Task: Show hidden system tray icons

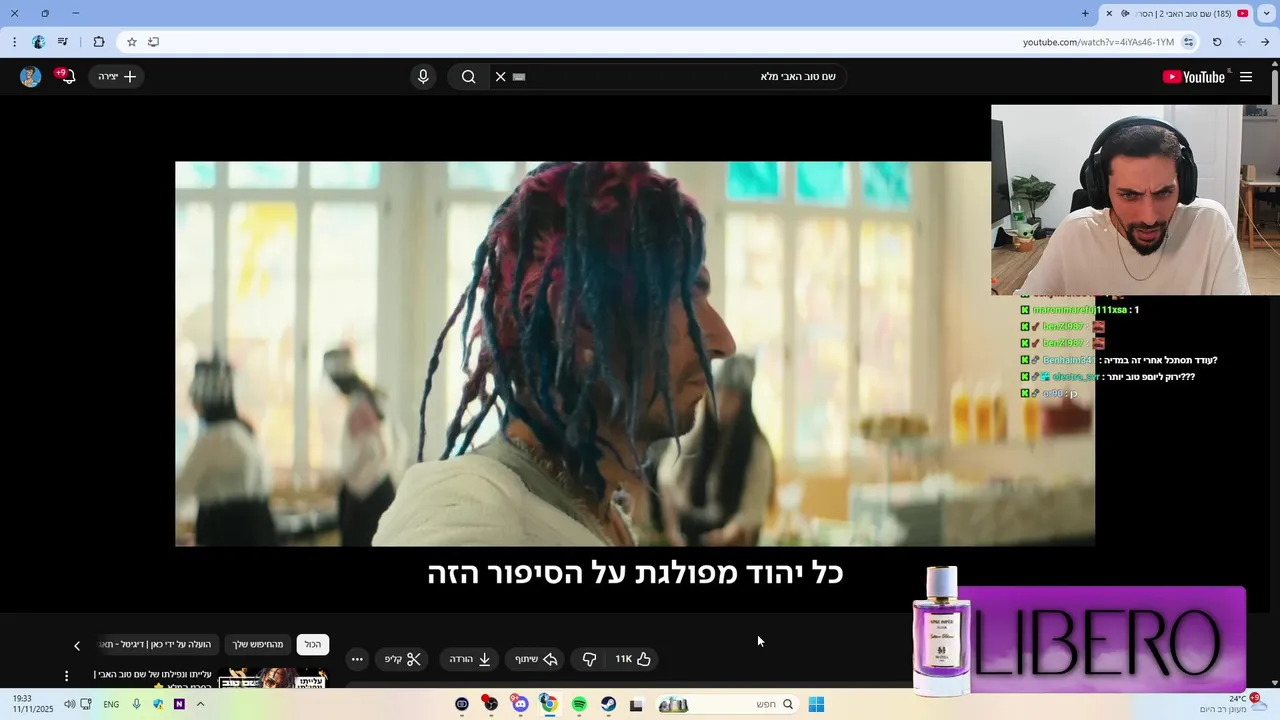Action: (x=200, y=705)
